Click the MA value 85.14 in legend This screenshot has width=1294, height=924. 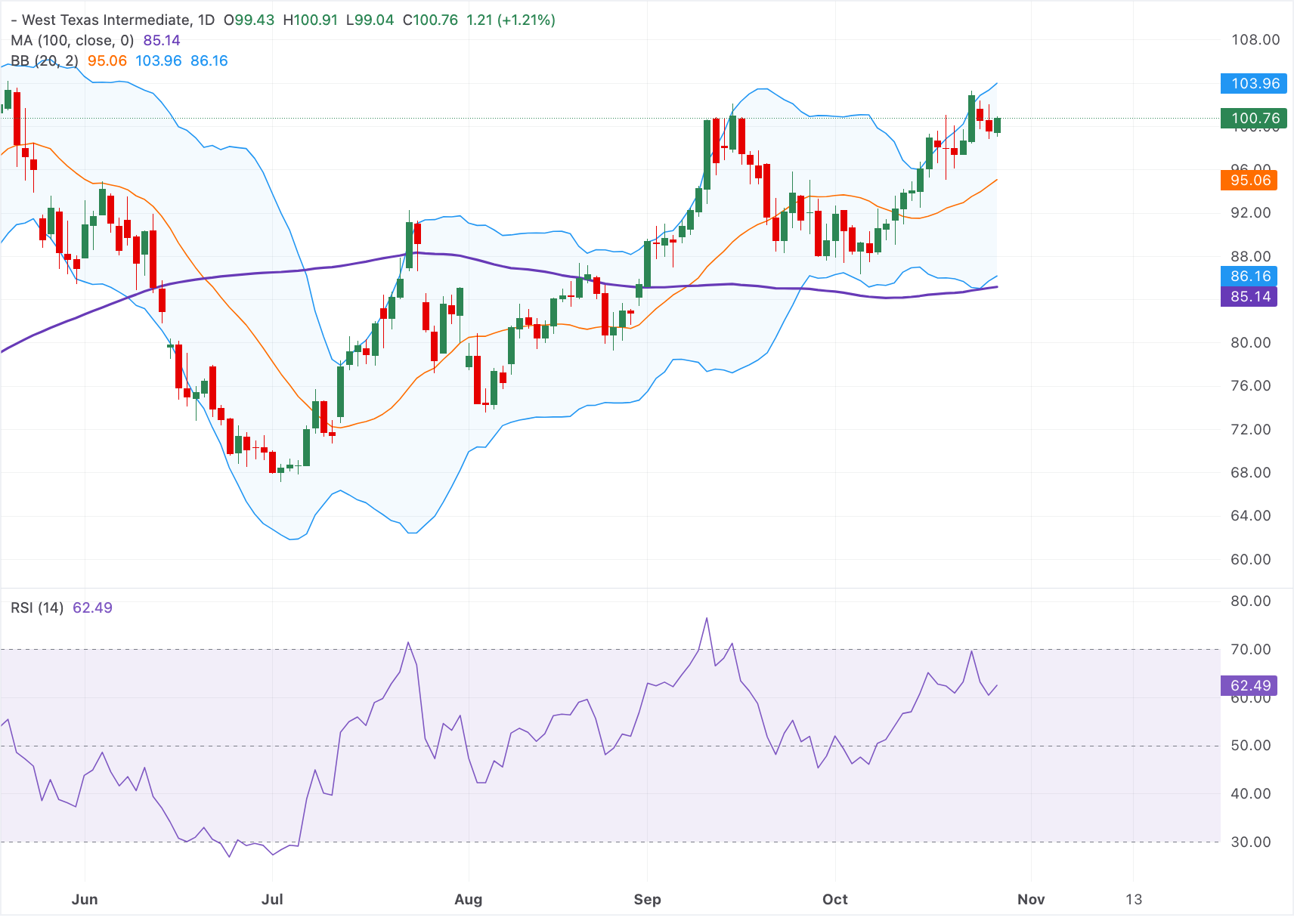162,41
